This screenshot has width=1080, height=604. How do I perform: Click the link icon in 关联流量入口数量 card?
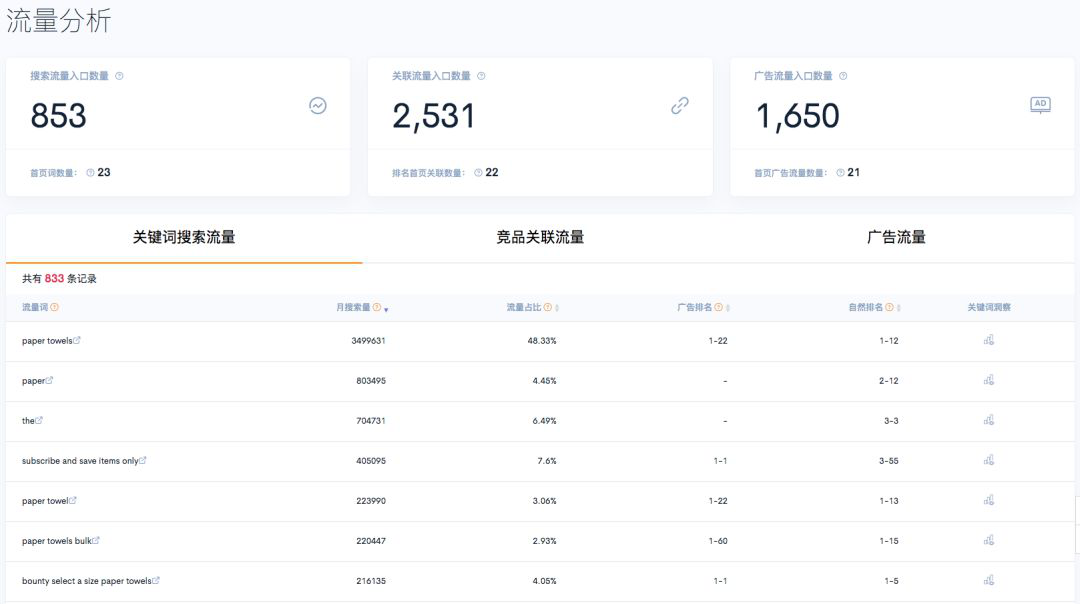(679, 105)
